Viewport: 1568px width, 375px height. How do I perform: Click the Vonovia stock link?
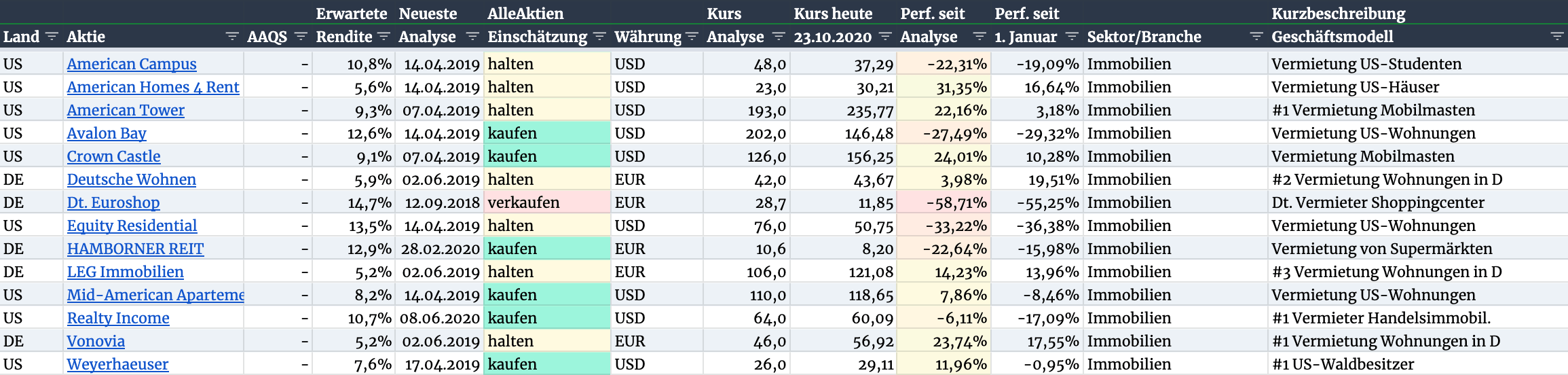[96, 341]
